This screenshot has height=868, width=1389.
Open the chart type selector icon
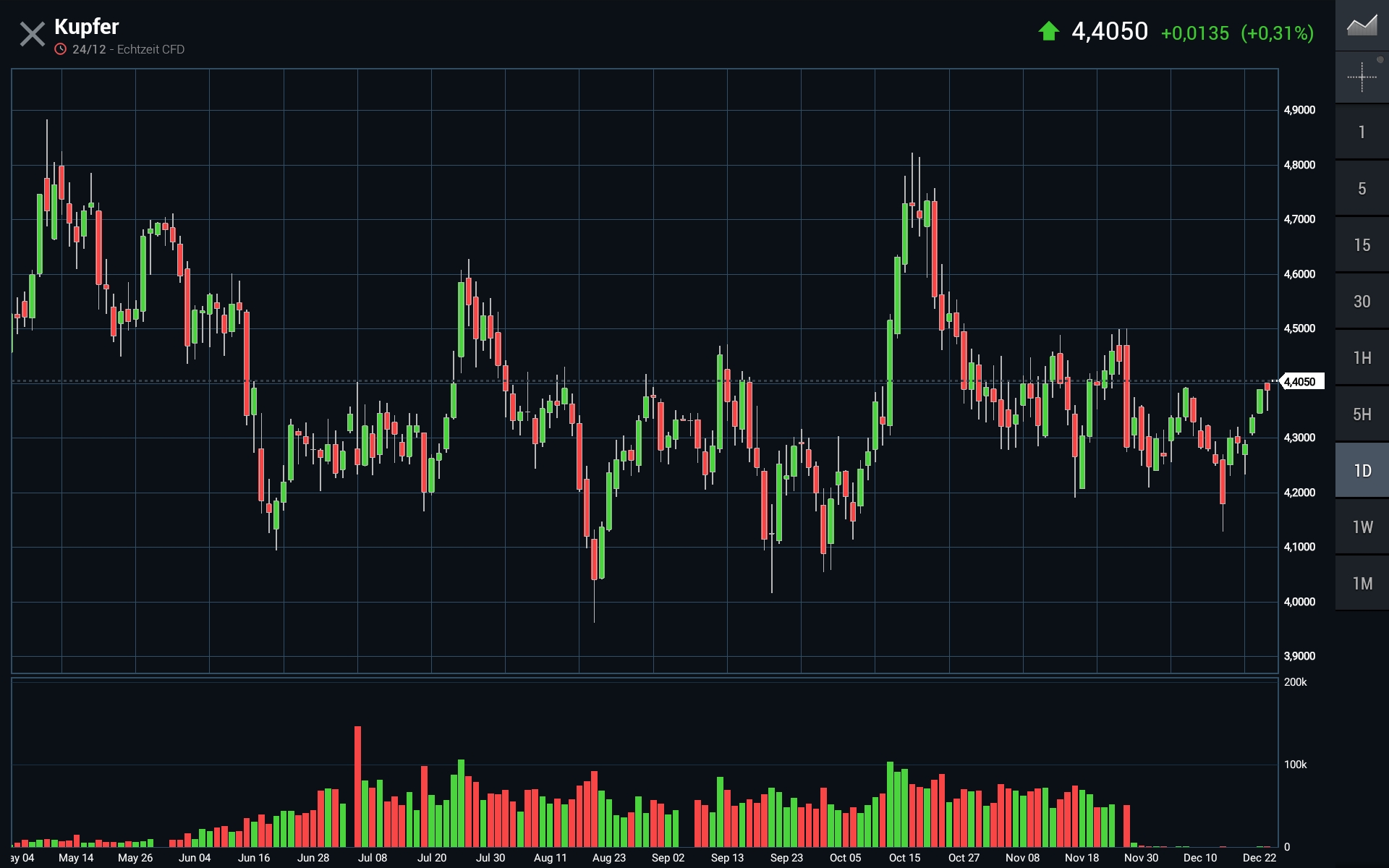point(1362,25)
